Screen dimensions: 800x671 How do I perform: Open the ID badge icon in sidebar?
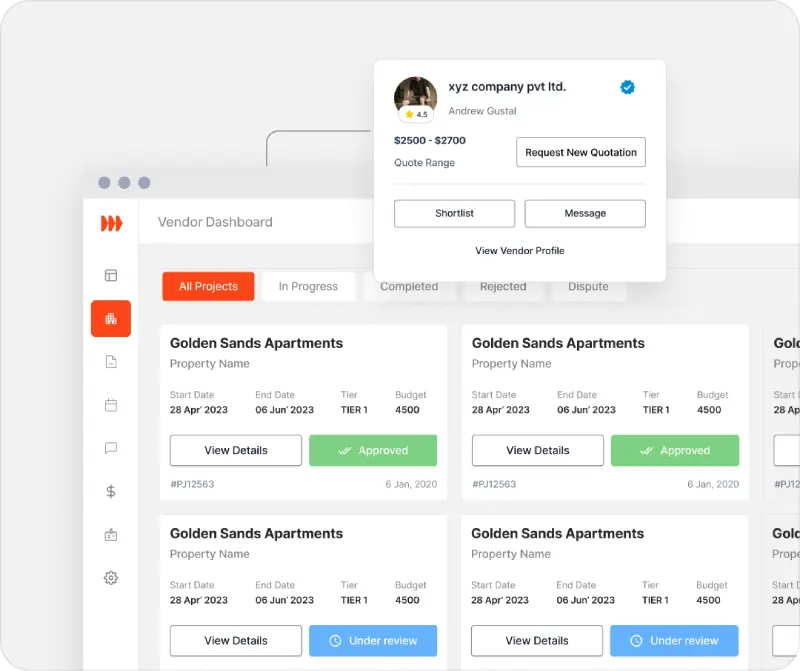point(111,535)
